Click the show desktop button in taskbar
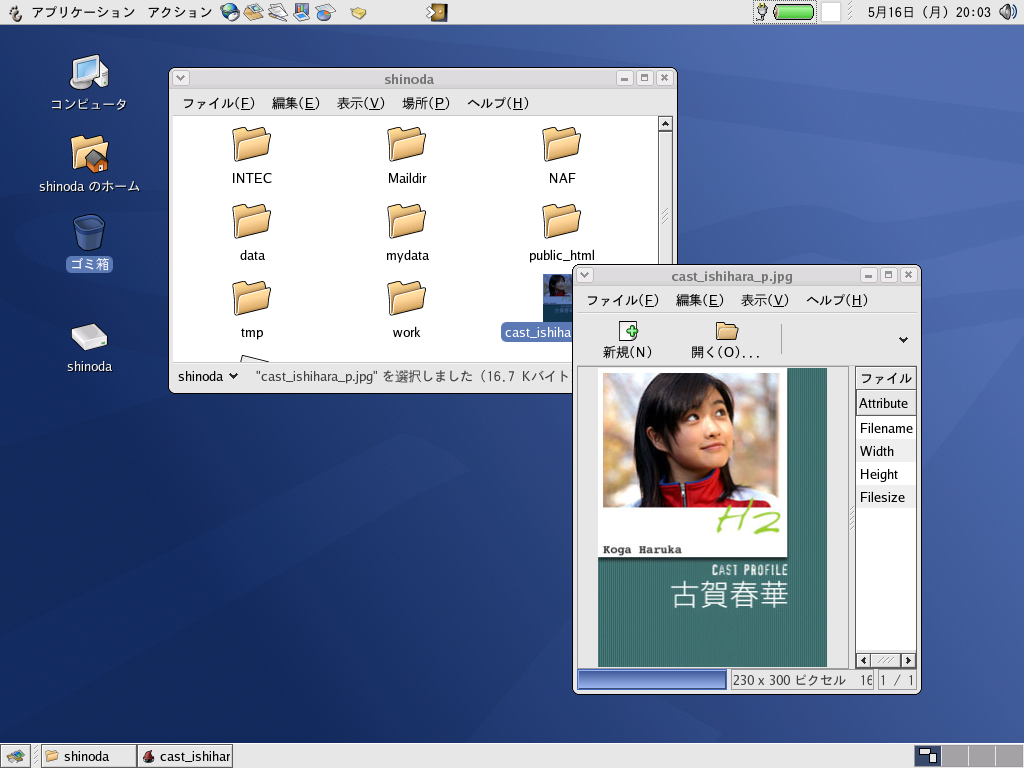This screenshot has width=1024, height=768. pyautogui.click(x=16, y=756)
